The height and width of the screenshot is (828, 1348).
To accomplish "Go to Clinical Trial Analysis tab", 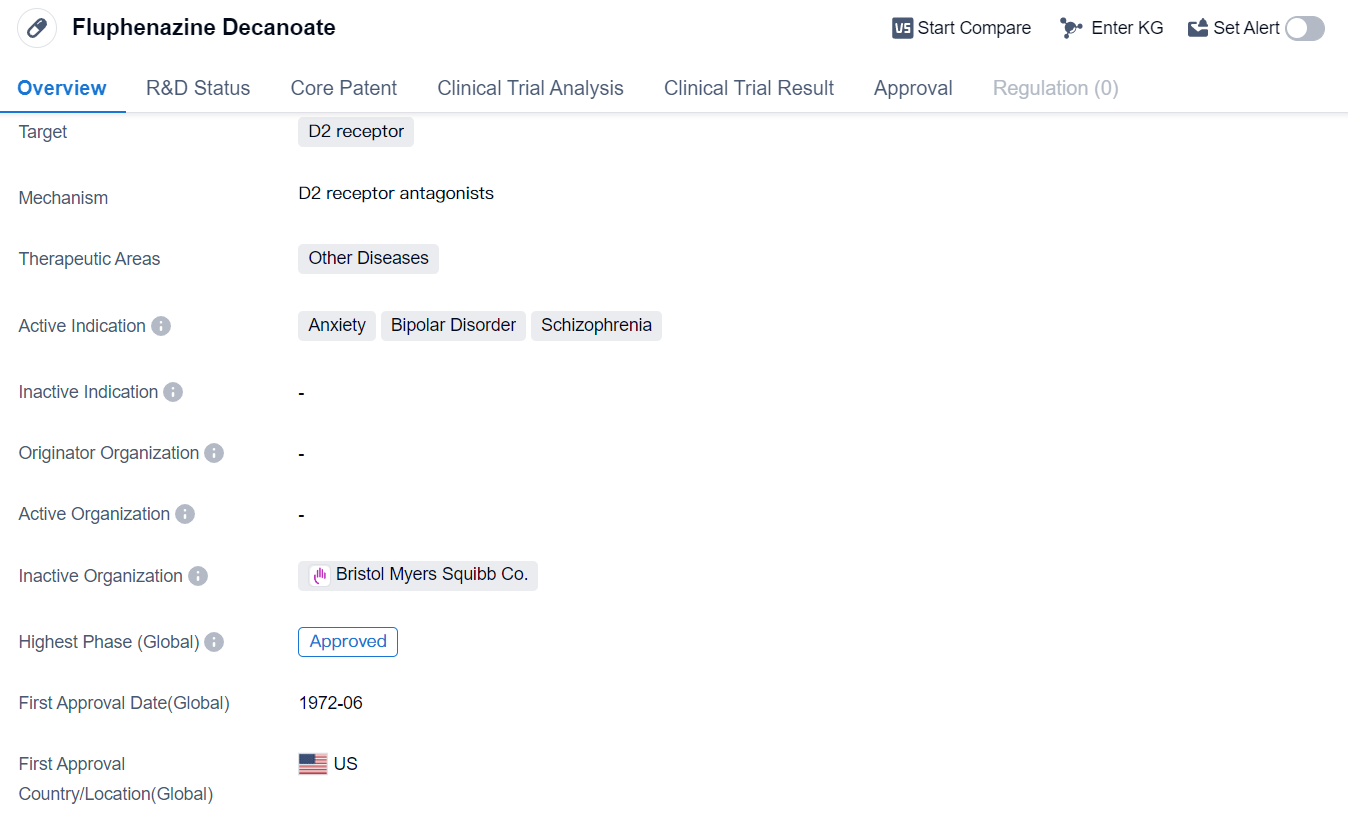I will tap(530, 88).
